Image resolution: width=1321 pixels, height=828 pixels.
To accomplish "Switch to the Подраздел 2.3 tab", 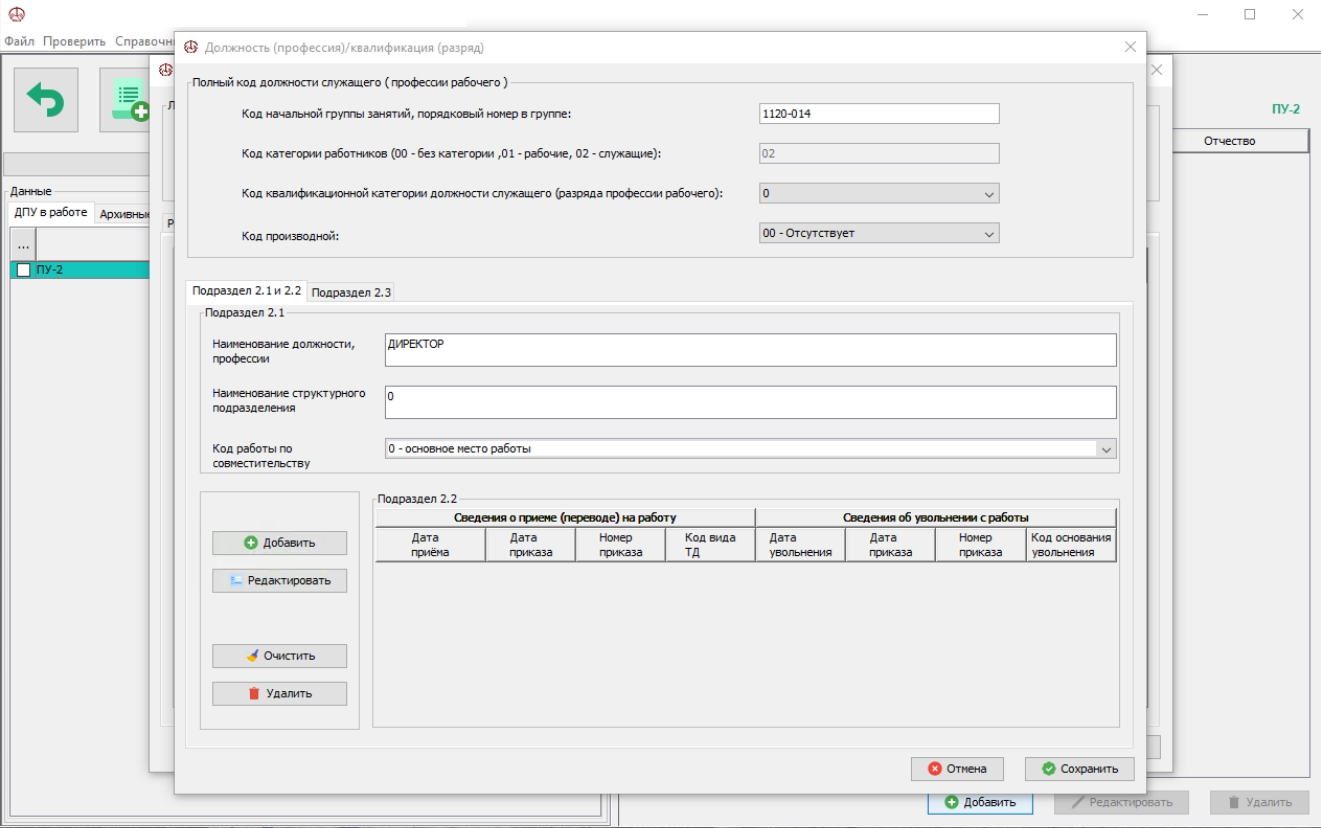I will click(351, 292).
